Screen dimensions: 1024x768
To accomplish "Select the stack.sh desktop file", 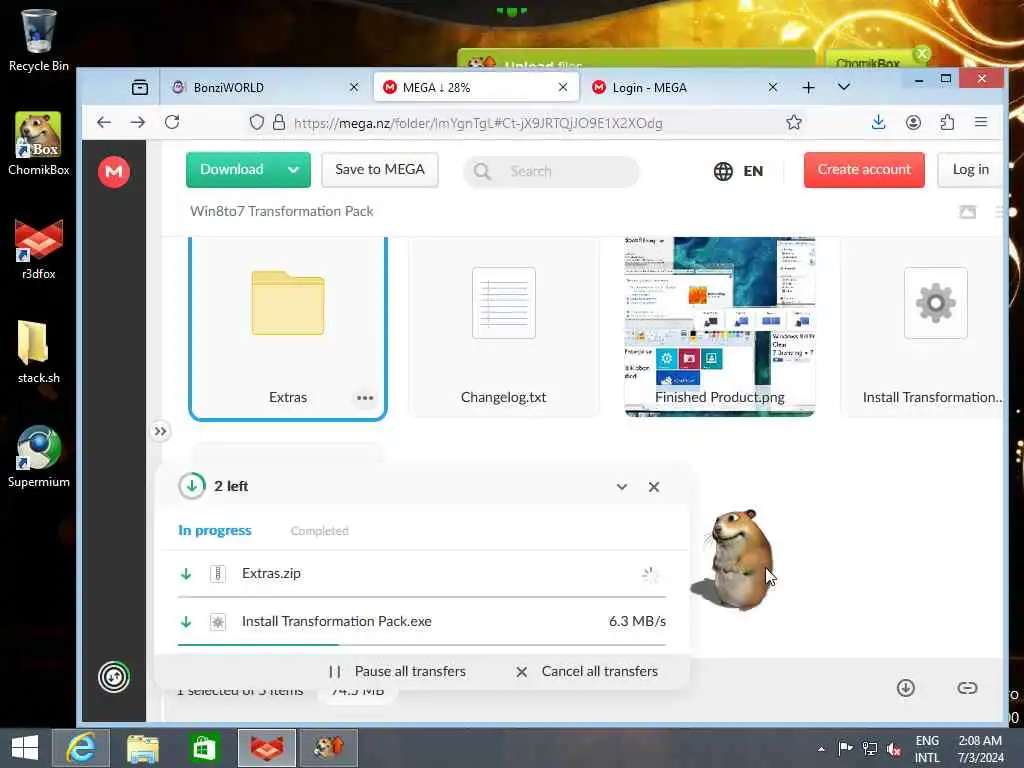I will coord(38,352).
